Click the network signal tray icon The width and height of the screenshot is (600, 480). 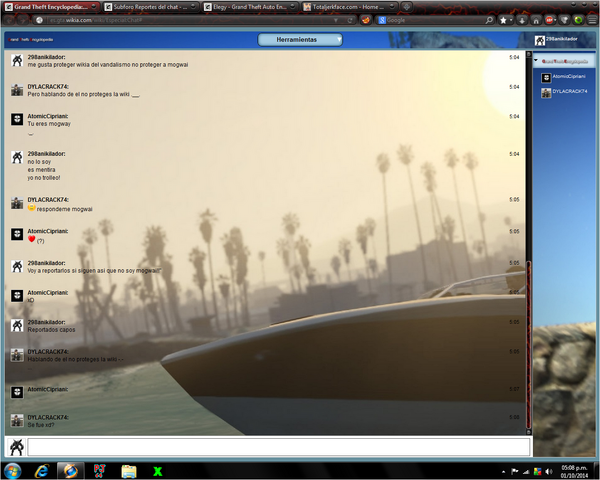tap(526, 472)
